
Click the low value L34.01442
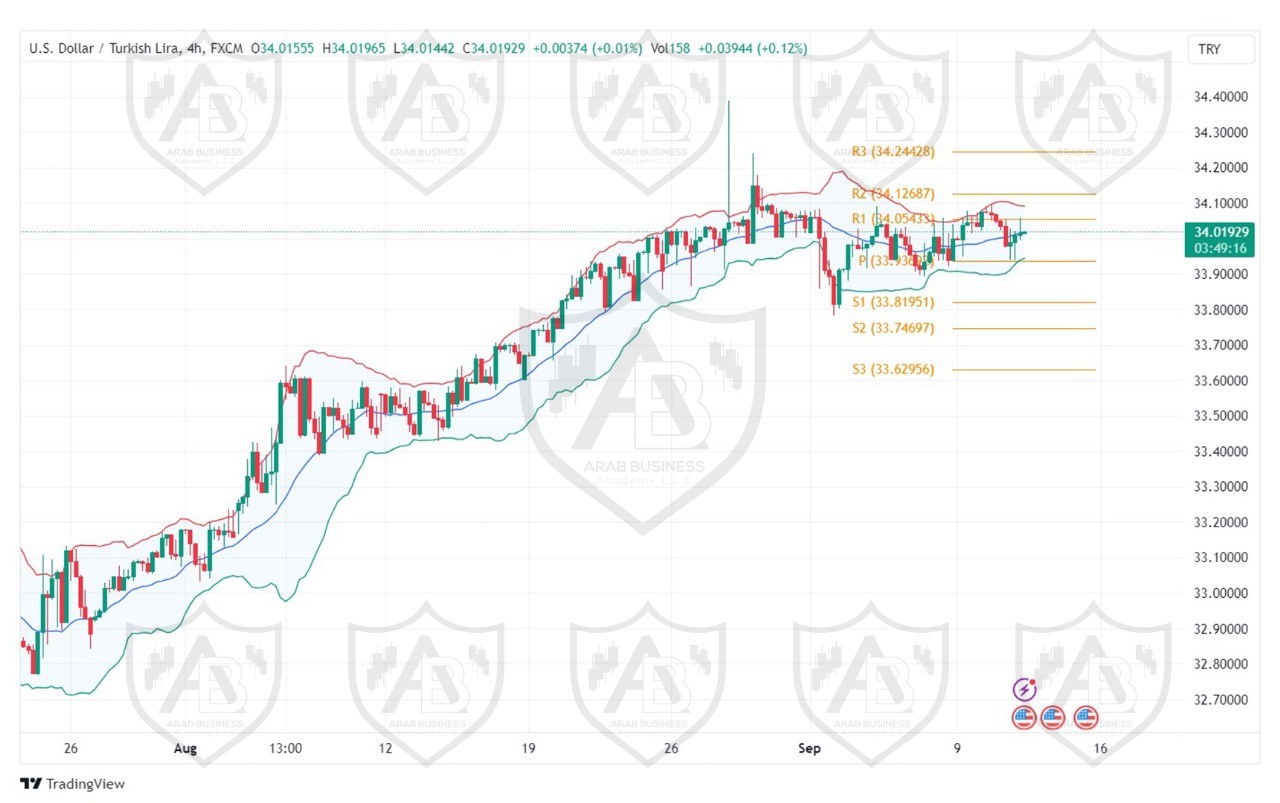pos(425,48)
